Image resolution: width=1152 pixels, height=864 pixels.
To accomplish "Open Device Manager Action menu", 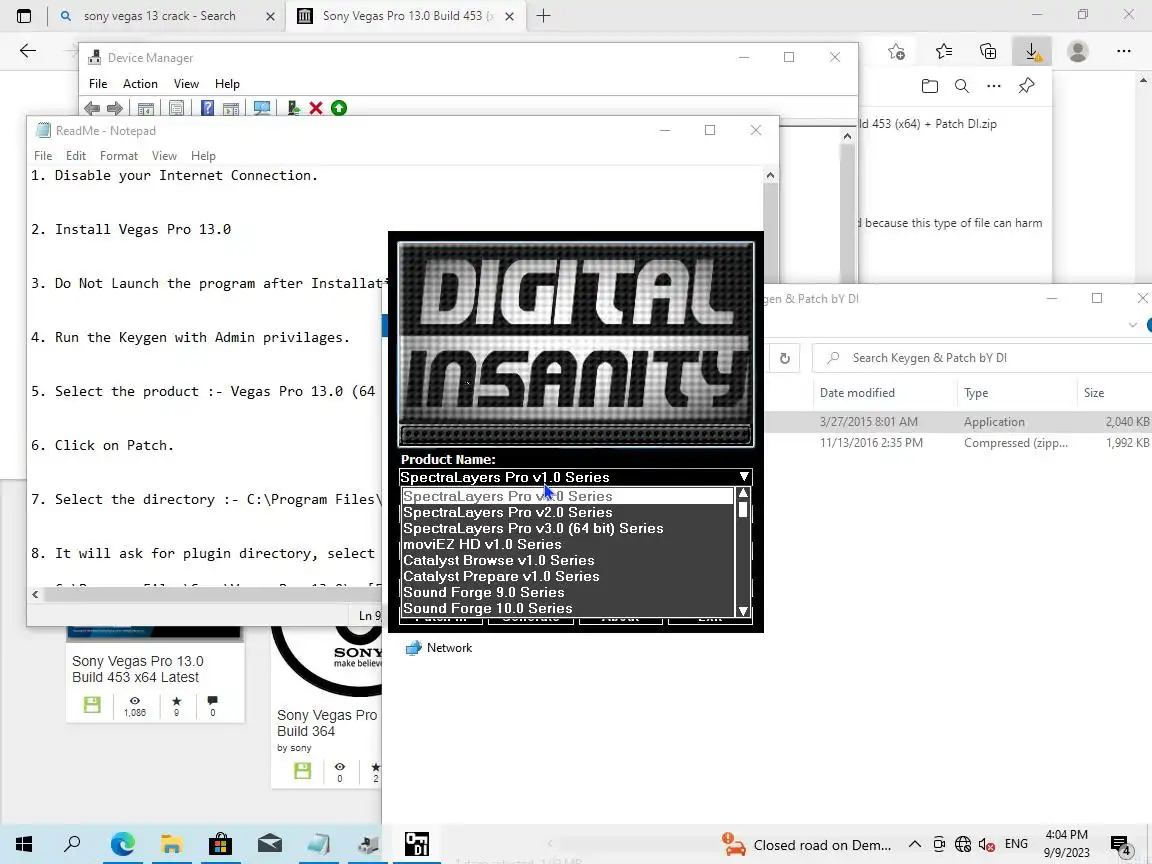I will click(x=140, y=84).
